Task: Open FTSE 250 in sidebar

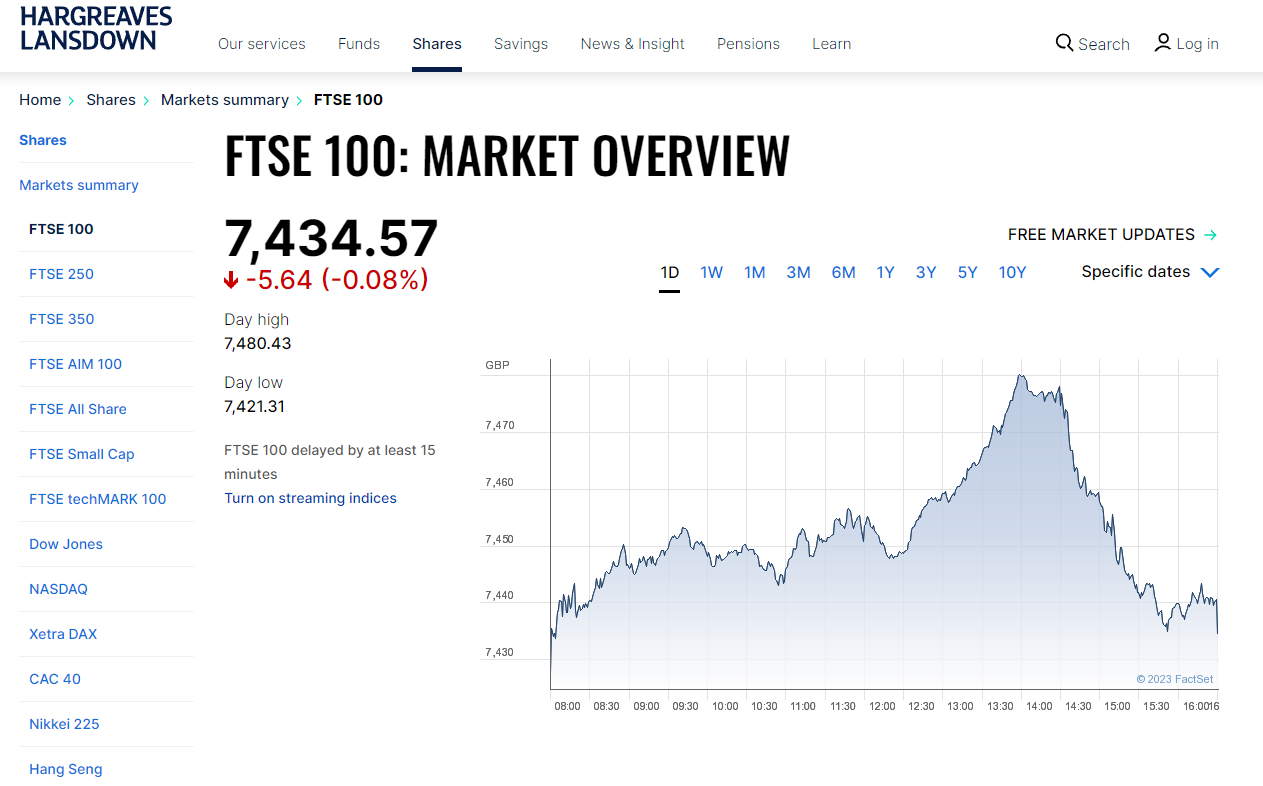Action: pos(62,274)
